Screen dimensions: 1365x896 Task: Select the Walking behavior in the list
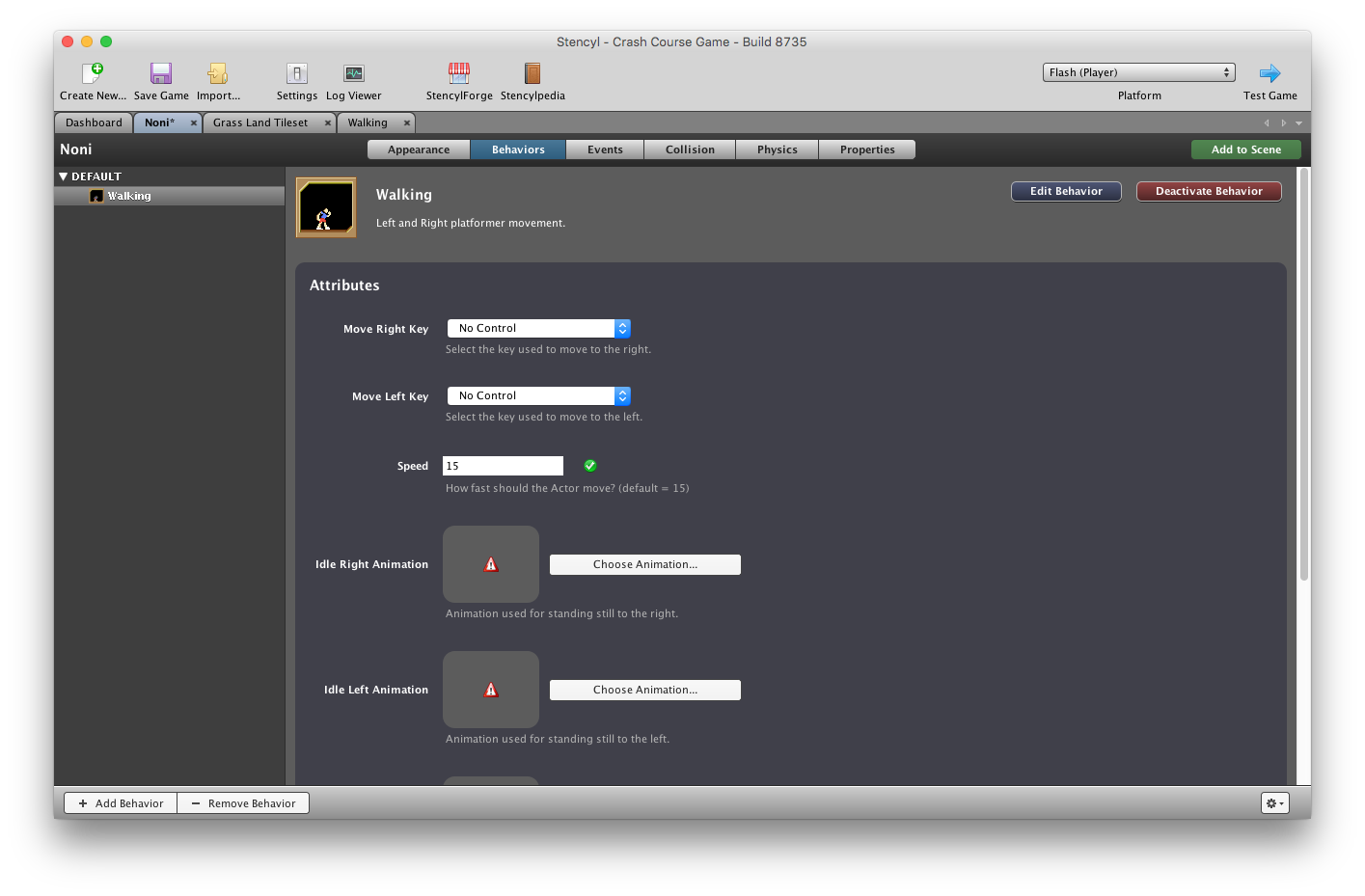[x=170, y=196]
